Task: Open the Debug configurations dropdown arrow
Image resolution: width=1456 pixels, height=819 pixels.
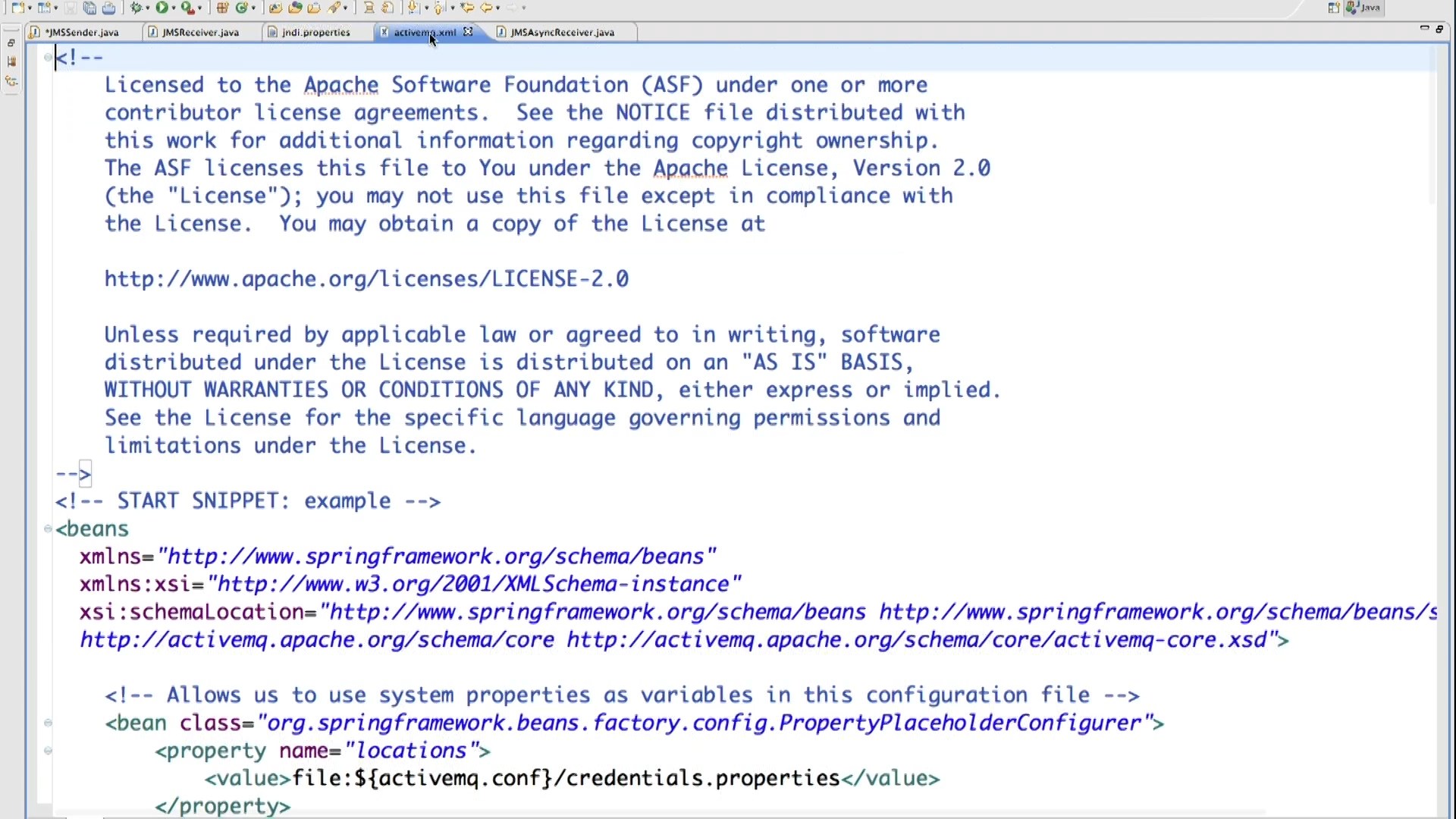Action: click(148, 8)
